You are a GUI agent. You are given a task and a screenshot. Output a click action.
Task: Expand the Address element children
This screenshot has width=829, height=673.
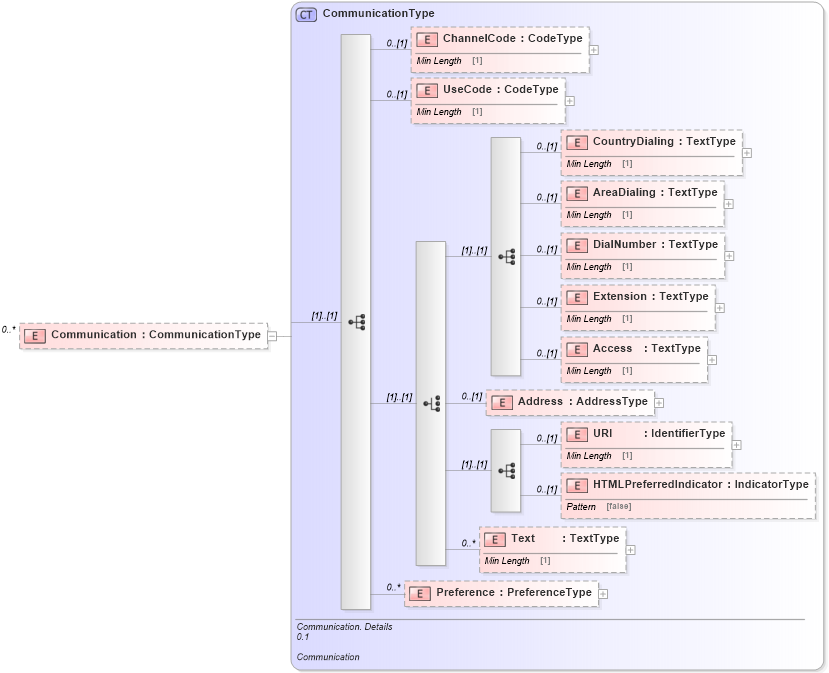(x=658, y=401)
